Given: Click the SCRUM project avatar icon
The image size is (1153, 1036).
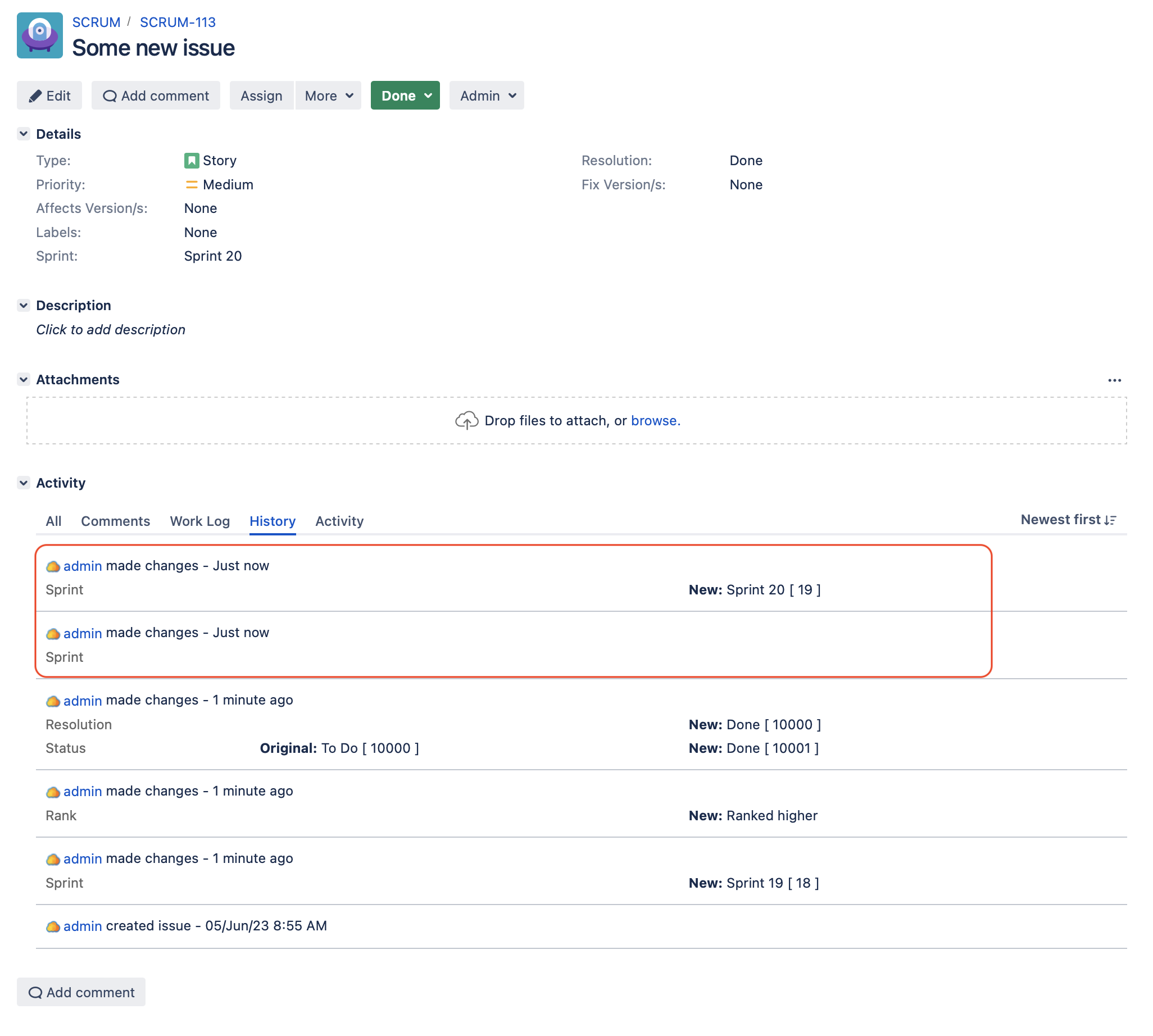Looking at the screenshot, I should (39, 35).
